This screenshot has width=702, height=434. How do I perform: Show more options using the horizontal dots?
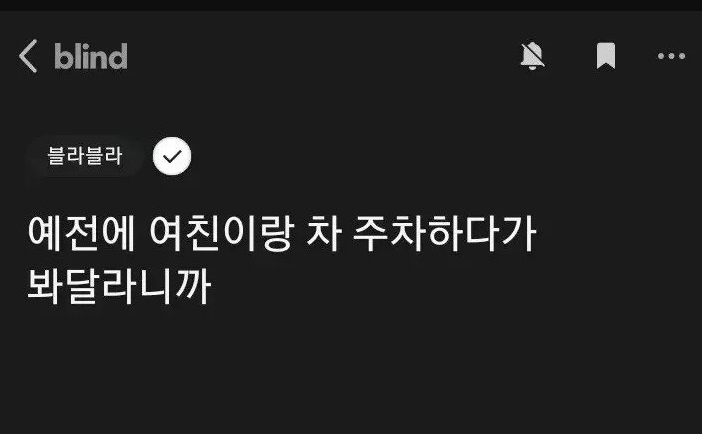coord(671,56)
